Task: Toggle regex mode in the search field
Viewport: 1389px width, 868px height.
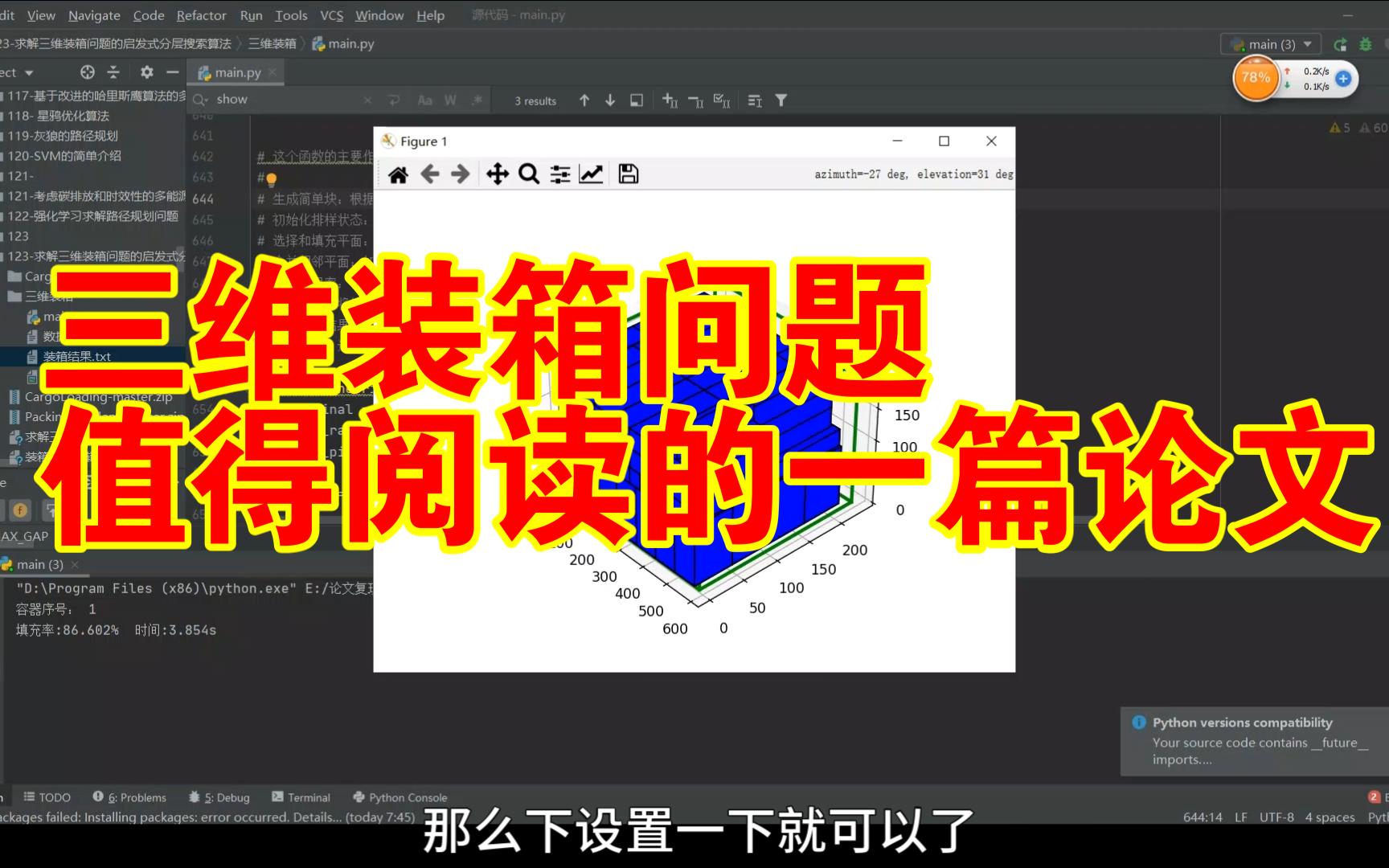Action: [477, 99]
